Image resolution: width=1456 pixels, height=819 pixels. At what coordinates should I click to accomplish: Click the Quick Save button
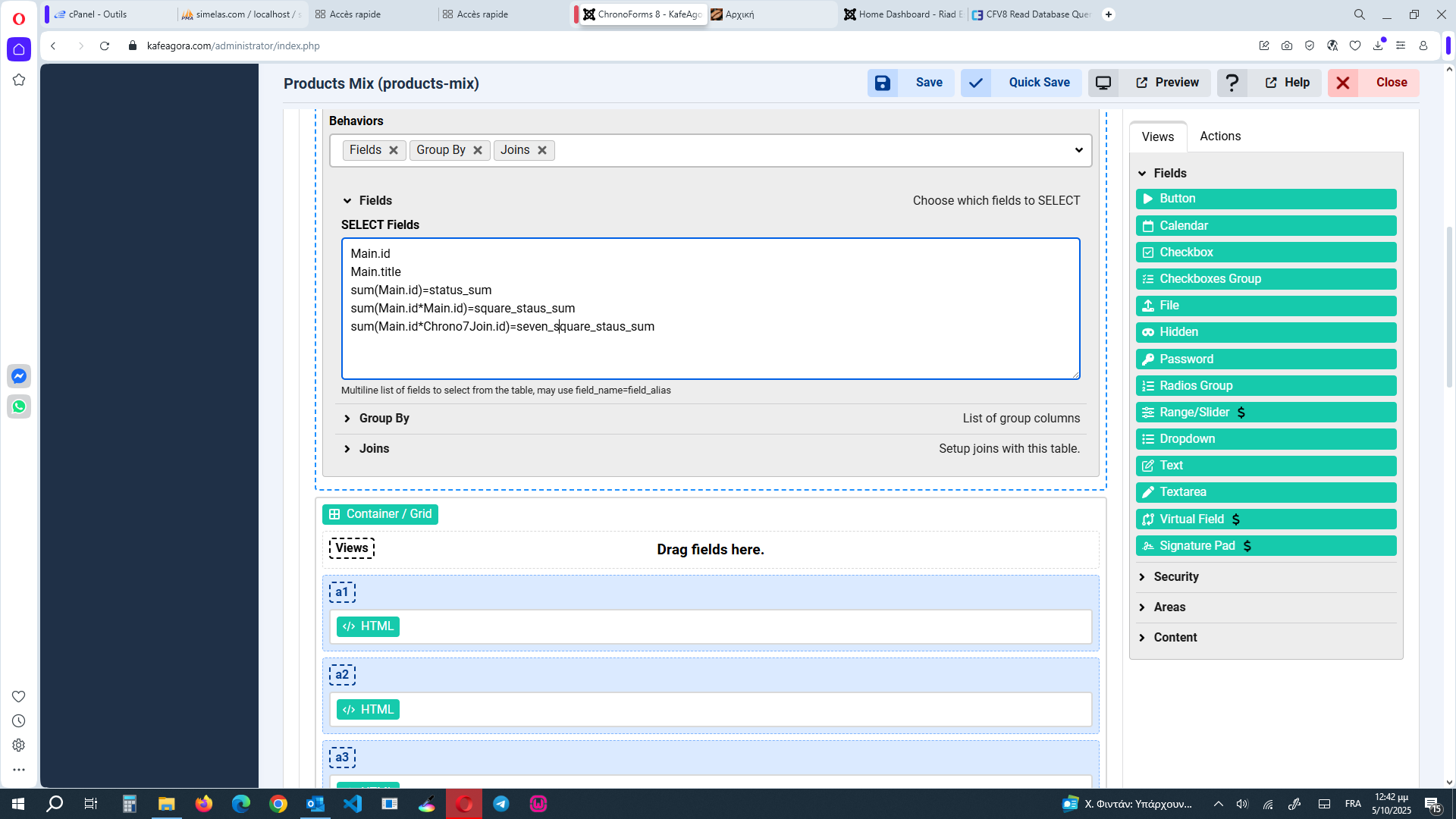click(1039, 83)
